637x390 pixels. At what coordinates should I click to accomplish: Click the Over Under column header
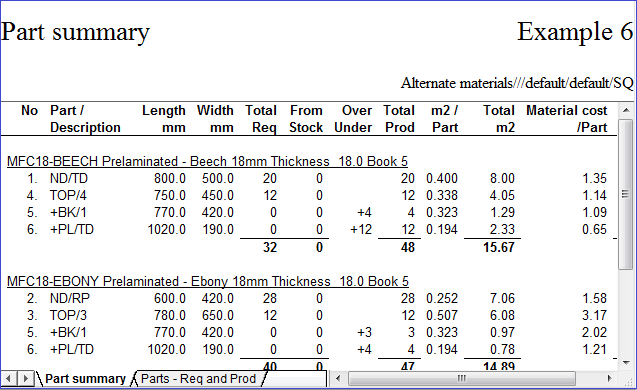pyautogui.click(x=353, y=119)
